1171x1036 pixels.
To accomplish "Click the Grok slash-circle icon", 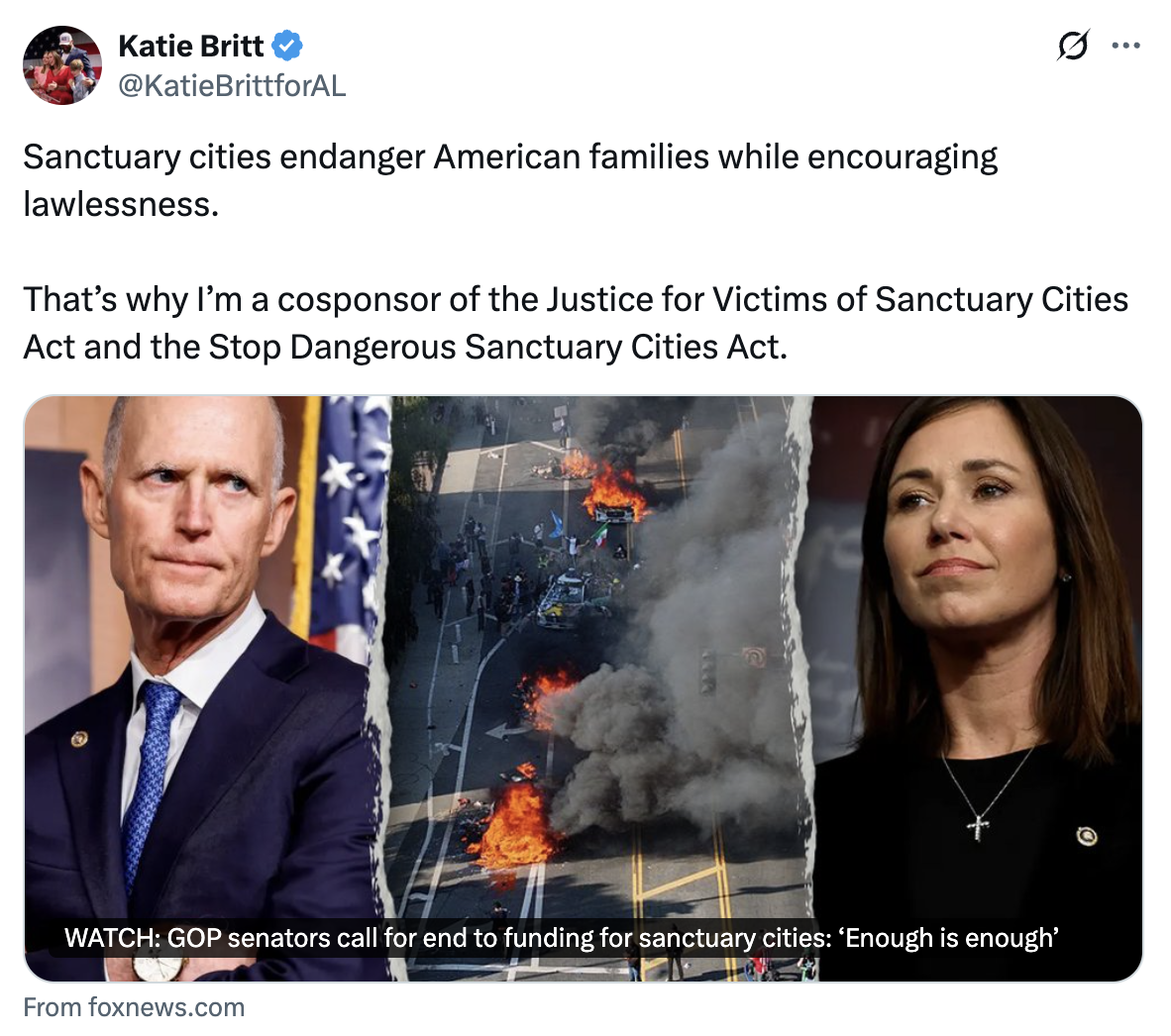I will pyautogui.click(x=1073, y=46).
